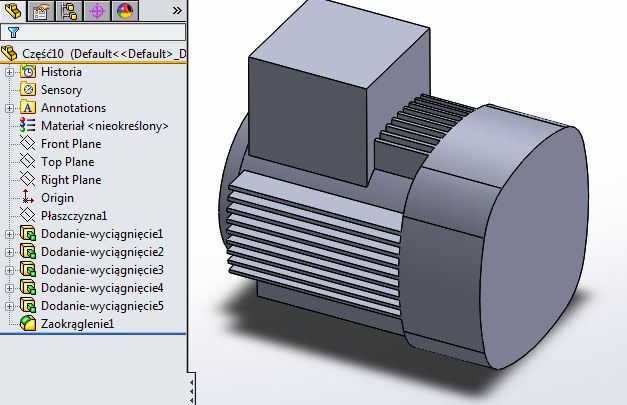This screenshot has width=627, height=405.
Task: Expand Dodanie-wyciągnięcie5 feature
Action: click(x=9, y=306)
